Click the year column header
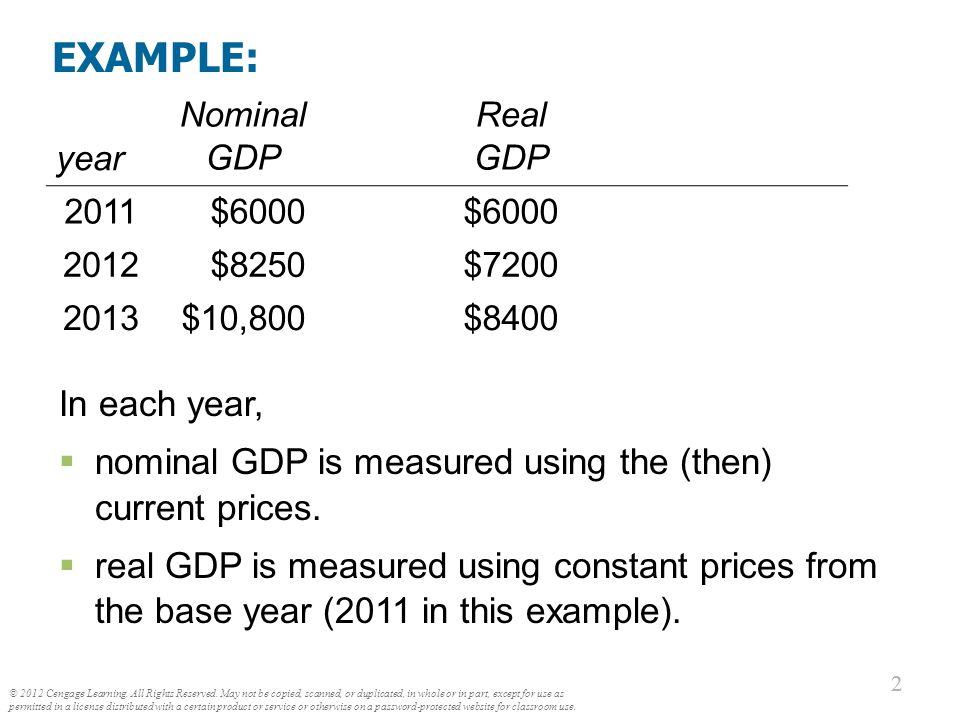The image size is (960, 720). [x=91, y=160]
